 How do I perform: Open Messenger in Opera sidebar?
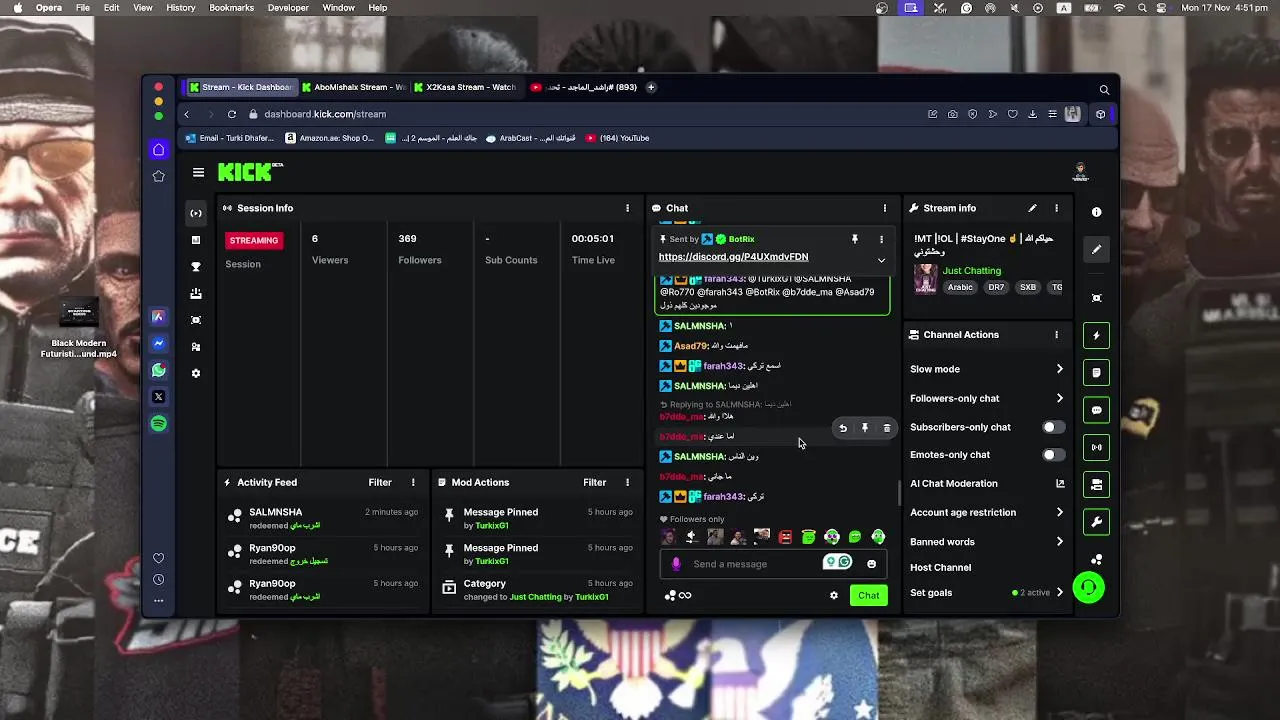(158, 343)
